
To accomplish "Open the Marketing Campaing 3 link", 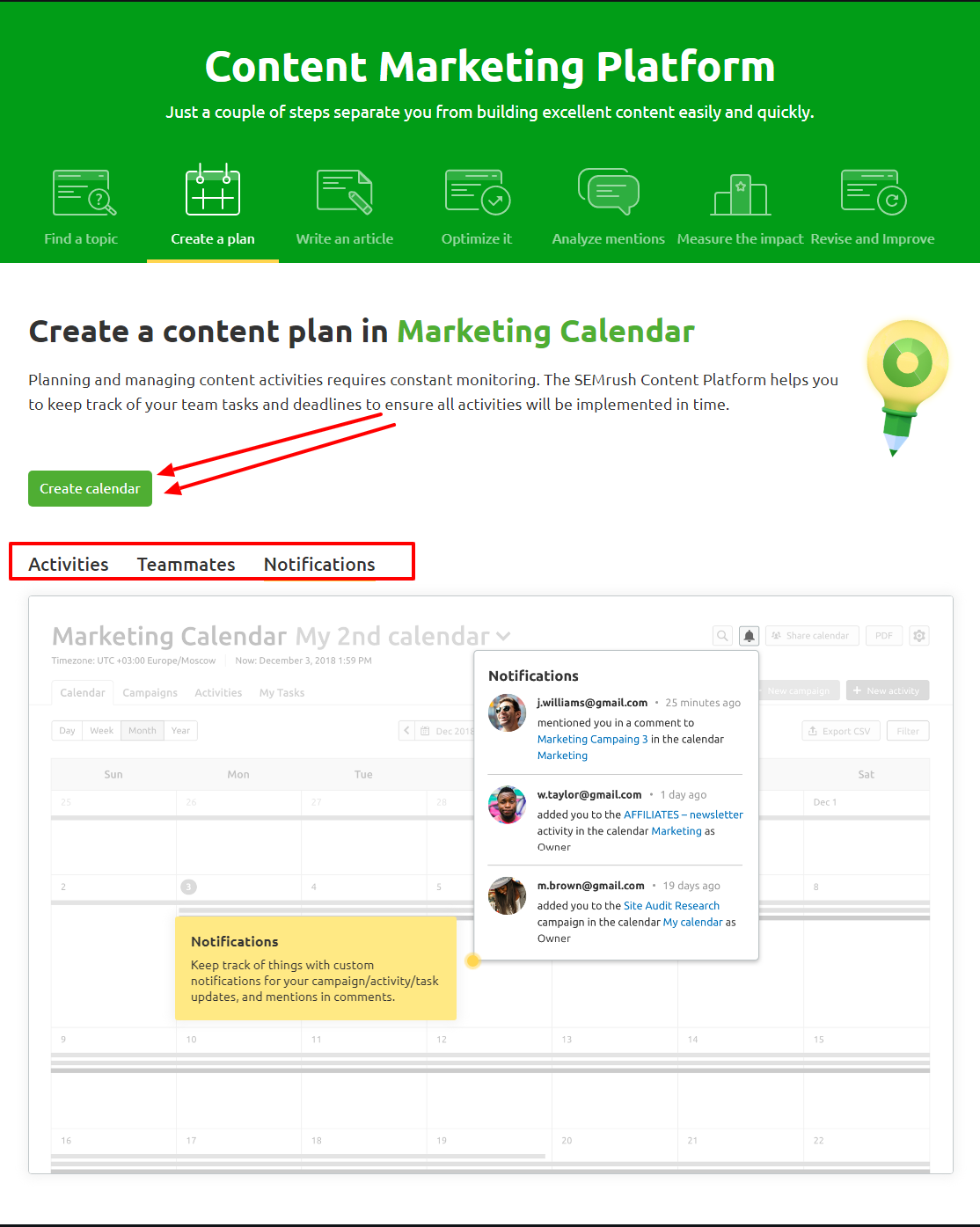I will pyautogui.click(x=592, y=740).
